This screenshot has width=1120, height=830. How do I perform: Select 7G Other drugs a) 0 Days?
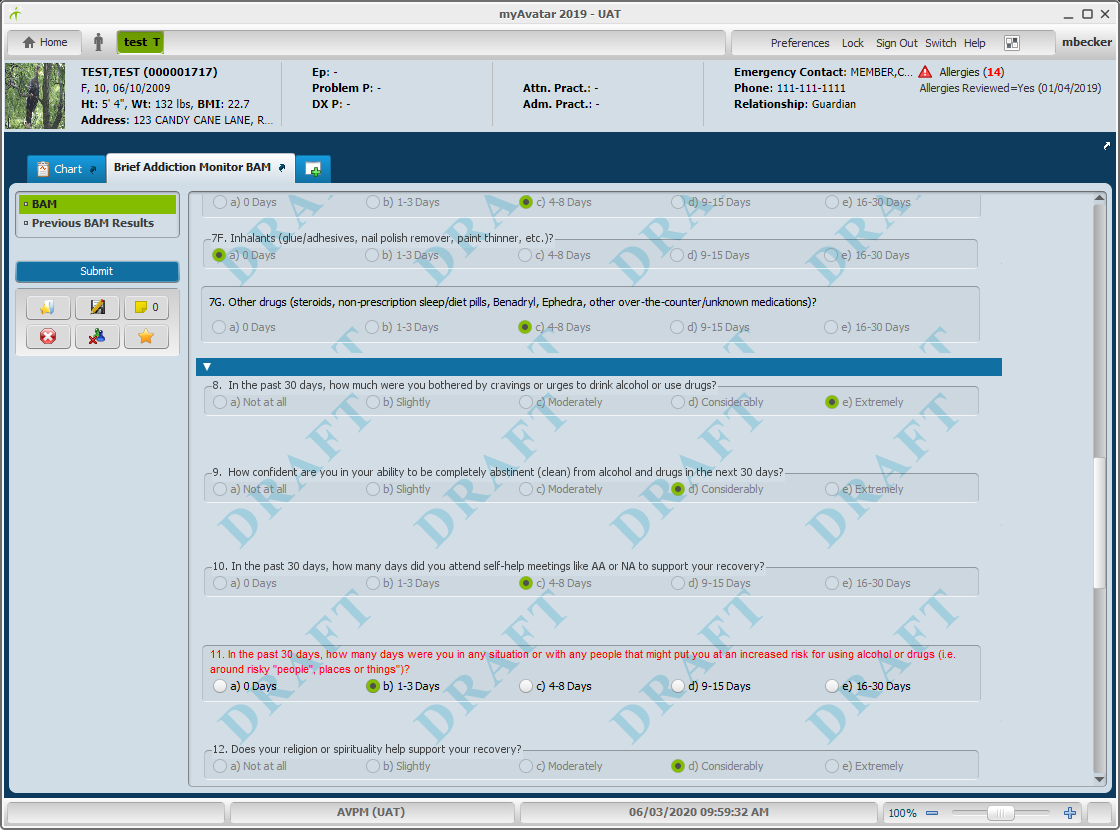click(x=219, y=327)
